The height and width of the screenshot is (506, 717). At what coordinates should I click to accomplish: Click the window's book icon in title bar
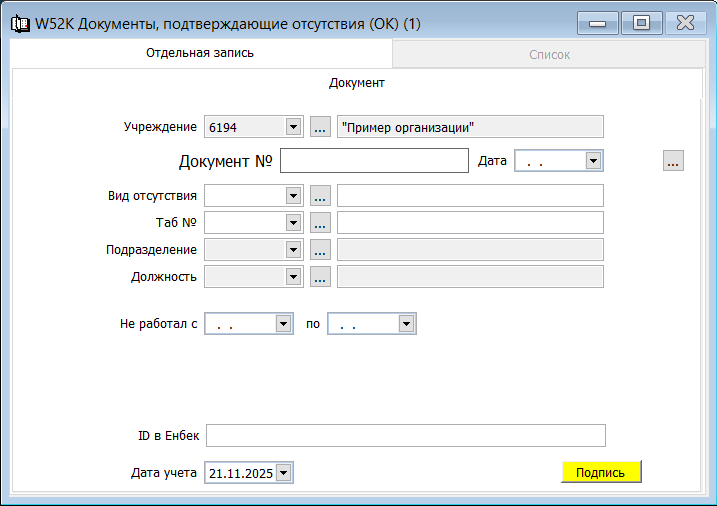coord(18,21)
